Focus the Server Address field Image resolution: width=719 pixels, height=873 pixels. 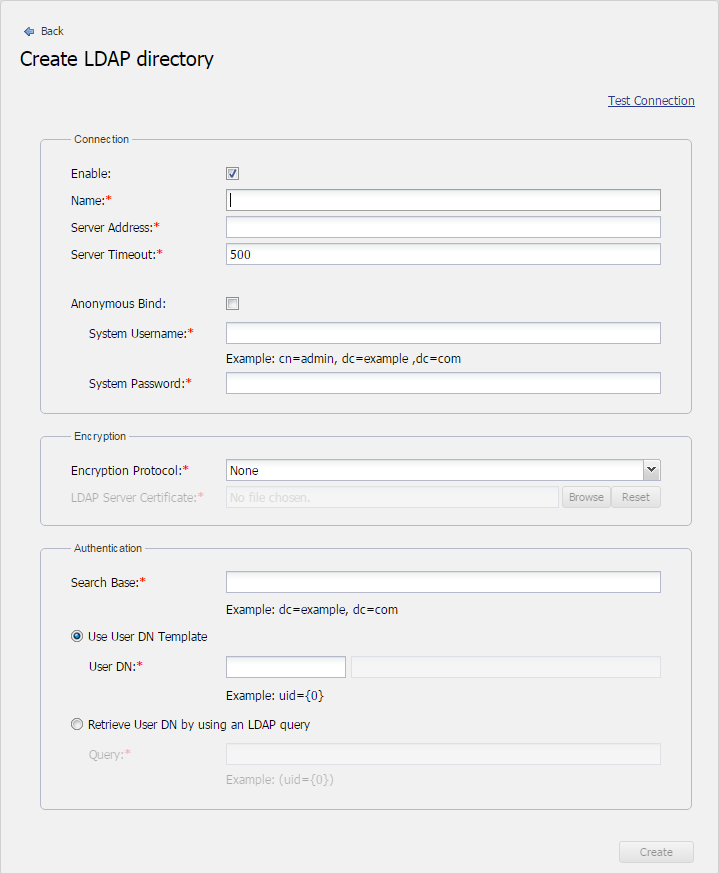(443, 227)
